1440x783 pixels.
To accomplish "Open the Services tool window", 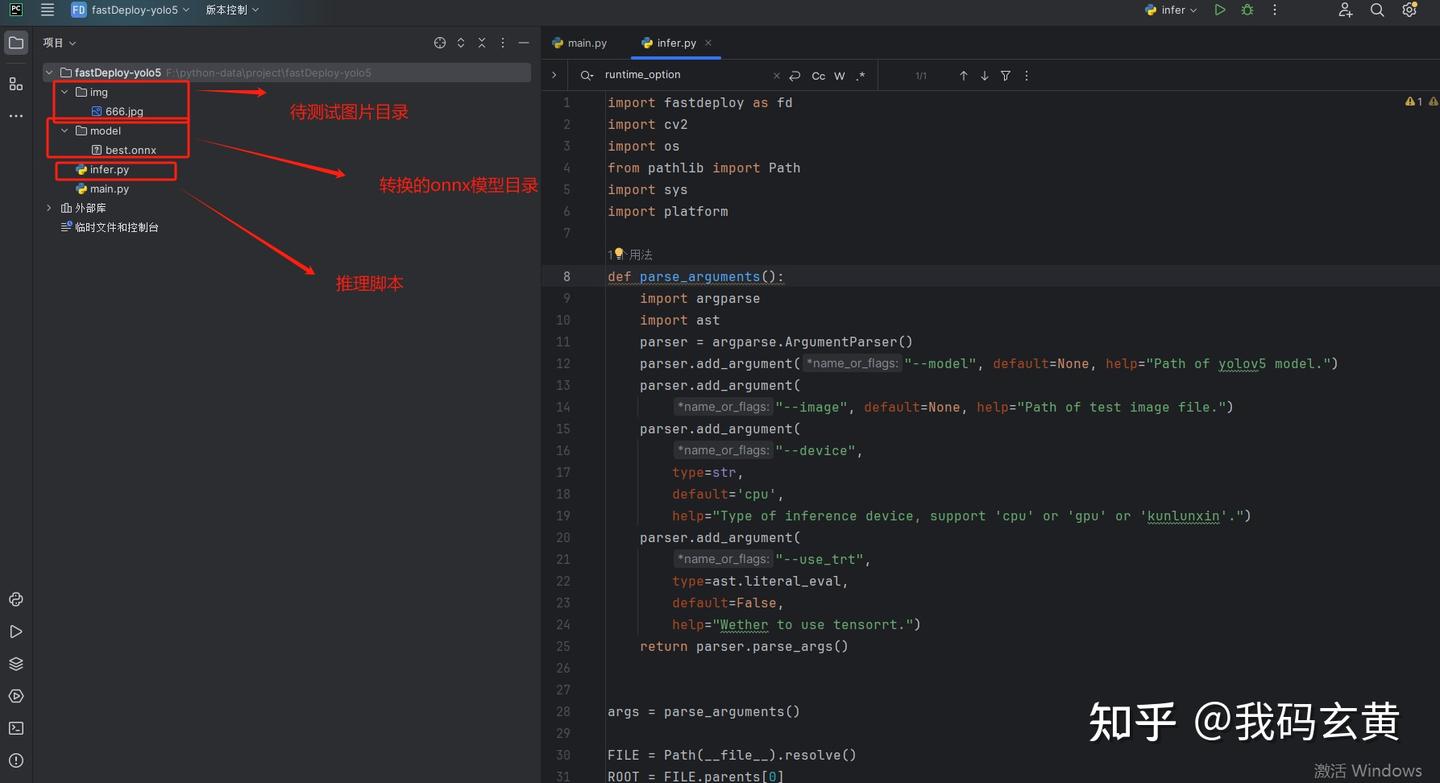I will (16, 696).
